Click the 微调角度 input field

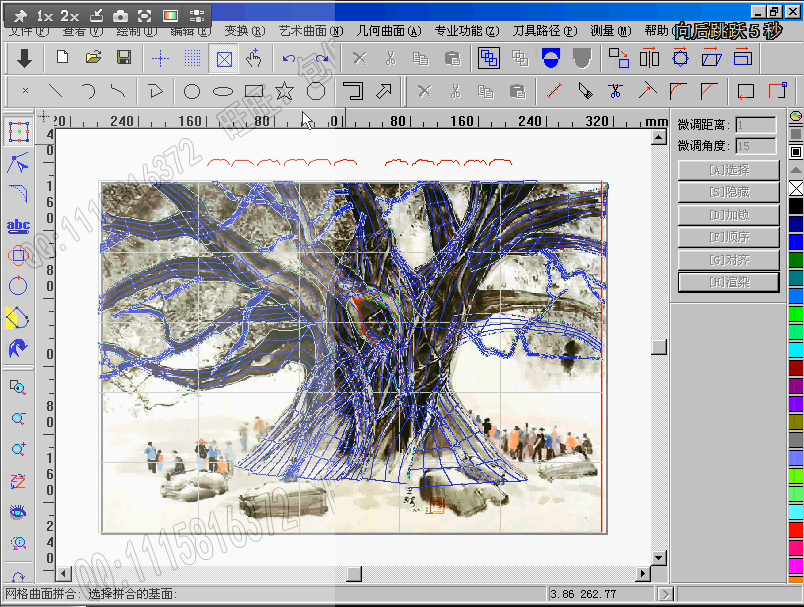coord(756,146)
